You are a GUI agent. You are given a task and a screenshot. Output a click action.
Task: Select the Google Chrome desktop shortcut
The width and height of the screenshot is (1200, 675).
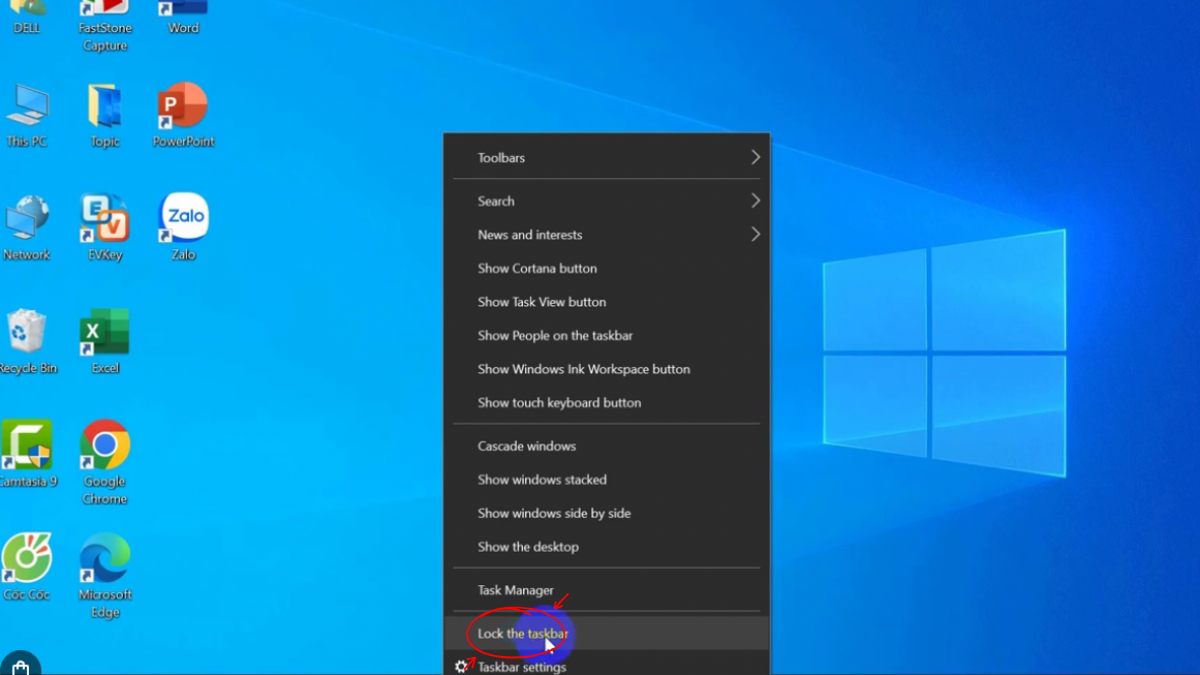[104, 463]
